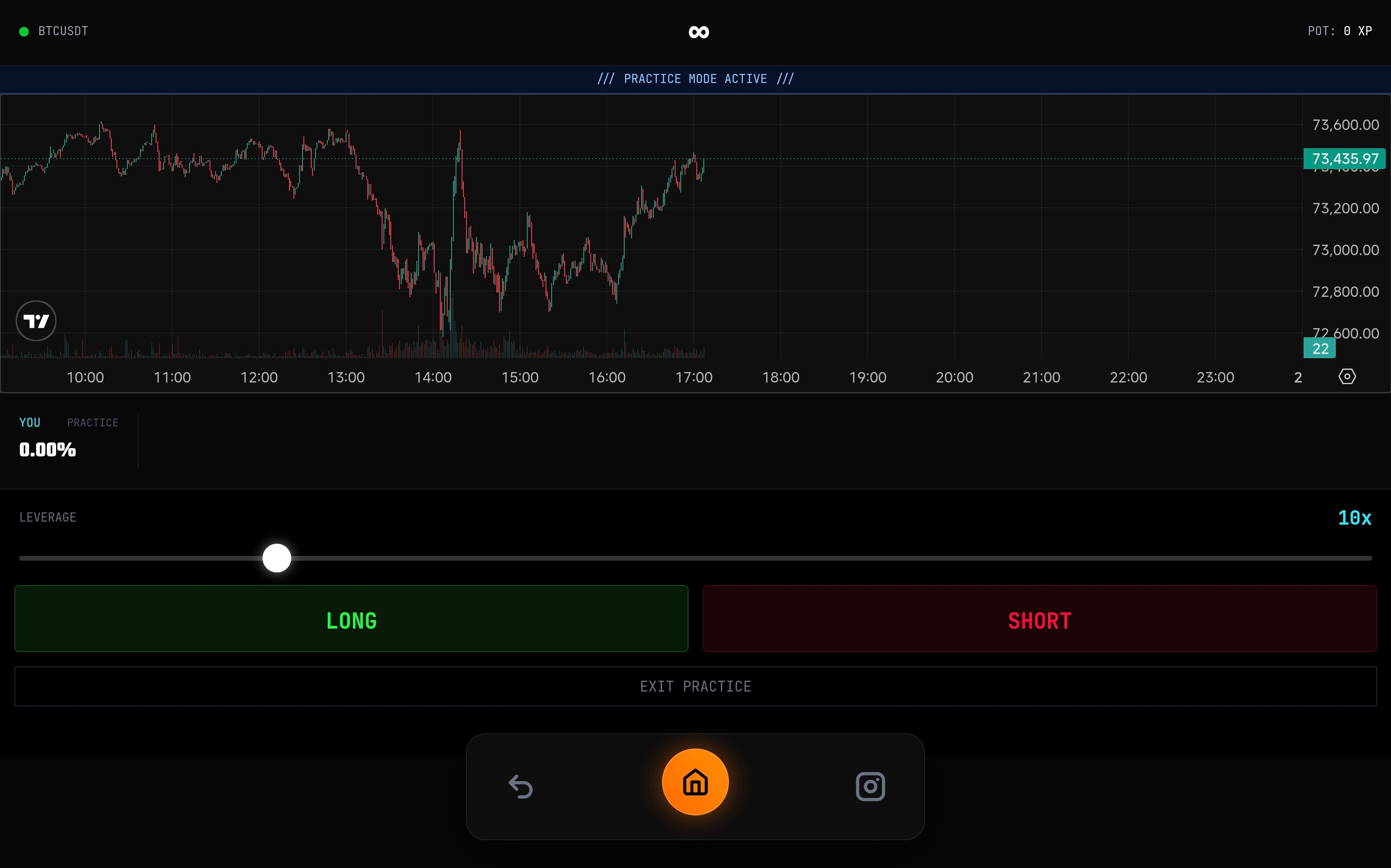Click the 17:00 time axis label
The height and width of the screenshot is (868, 1391).
pos(693,378)
